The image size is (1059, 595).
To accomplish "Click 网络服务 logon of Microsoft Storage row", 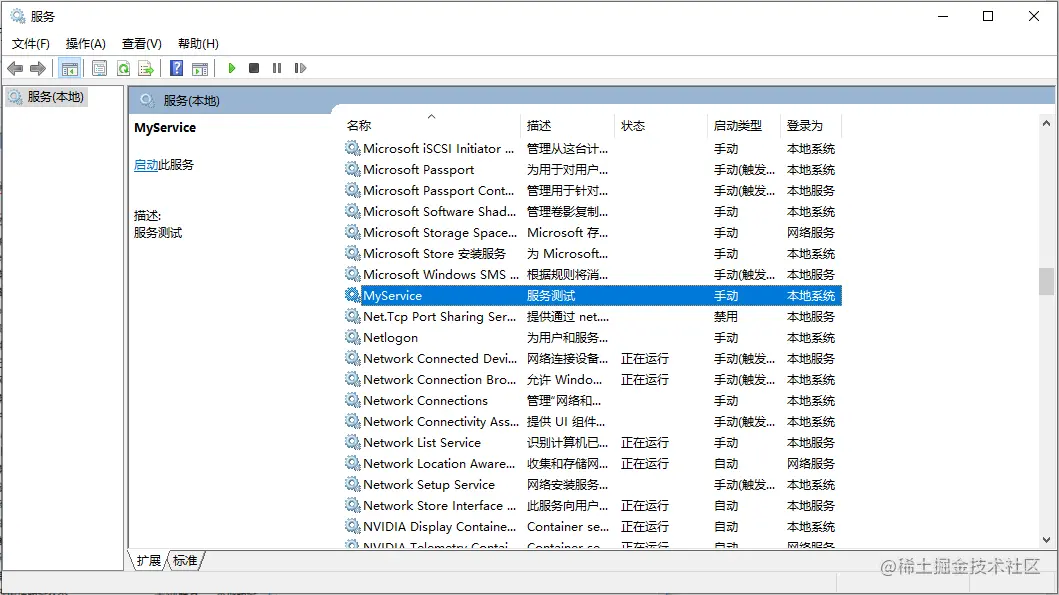I will click(810, 232).
